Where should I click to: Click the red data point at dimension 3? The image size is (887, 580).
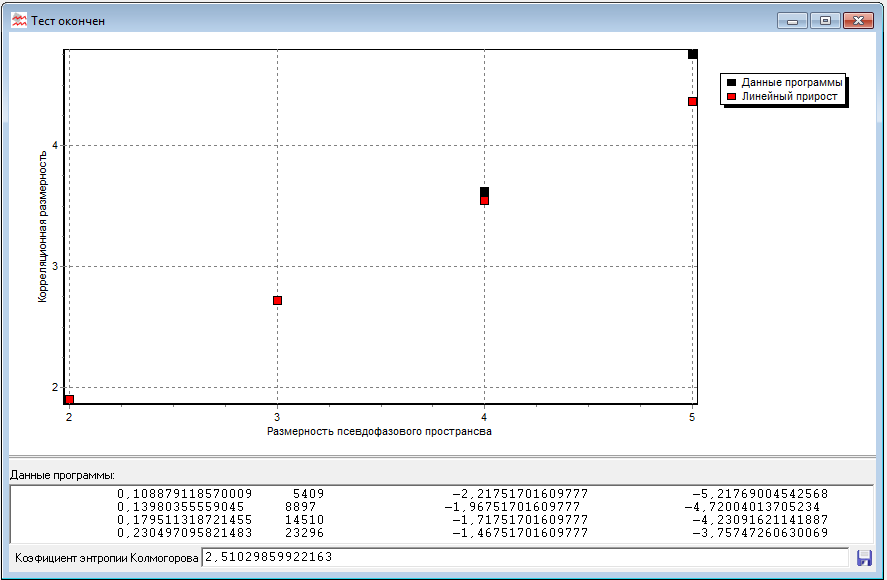pos(277,300)
